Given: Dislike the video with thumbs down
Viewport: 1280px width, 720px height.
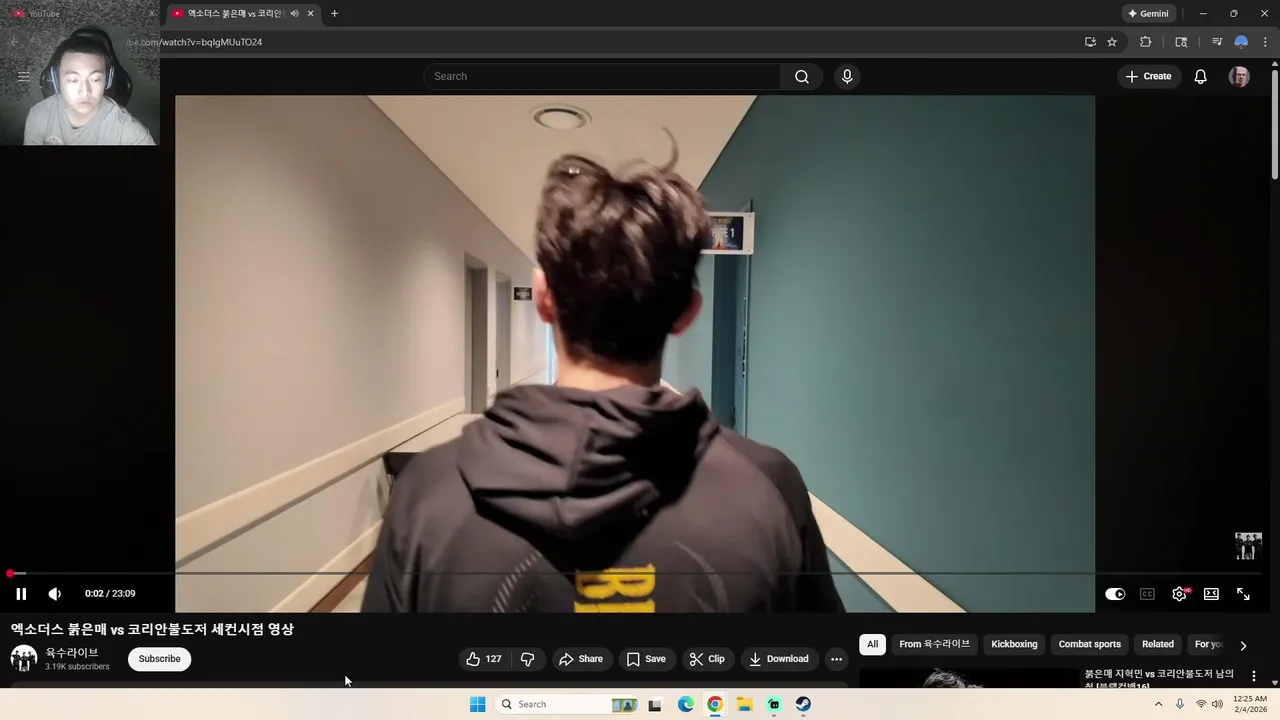Looking at the screenshot, I should (528, 659).
